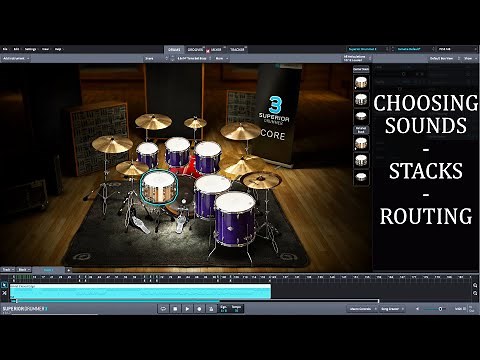480x360 pixels.
Task: Stop playback
Action: 175,309
